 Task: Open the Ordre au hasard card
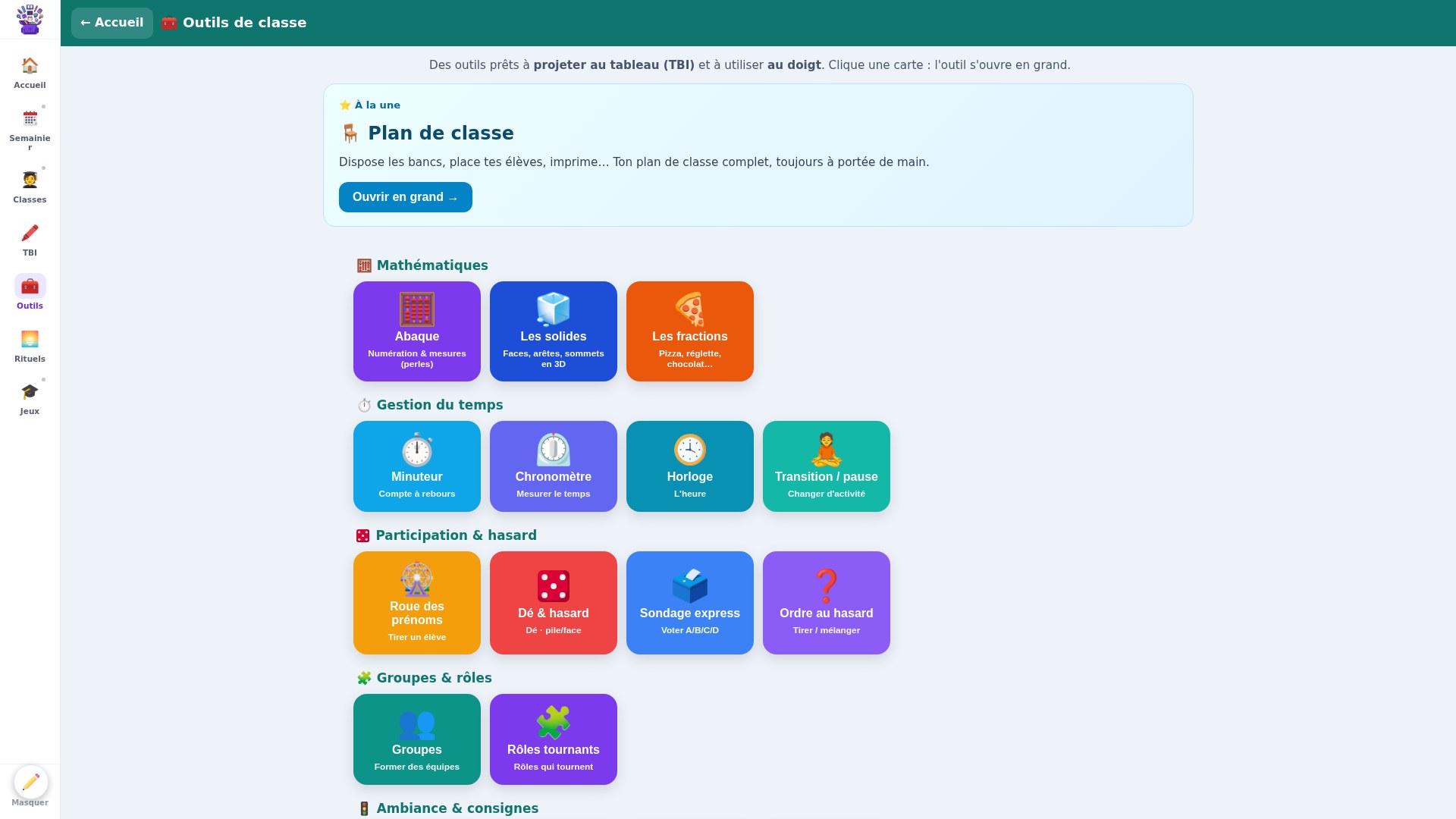coord(827,603)
